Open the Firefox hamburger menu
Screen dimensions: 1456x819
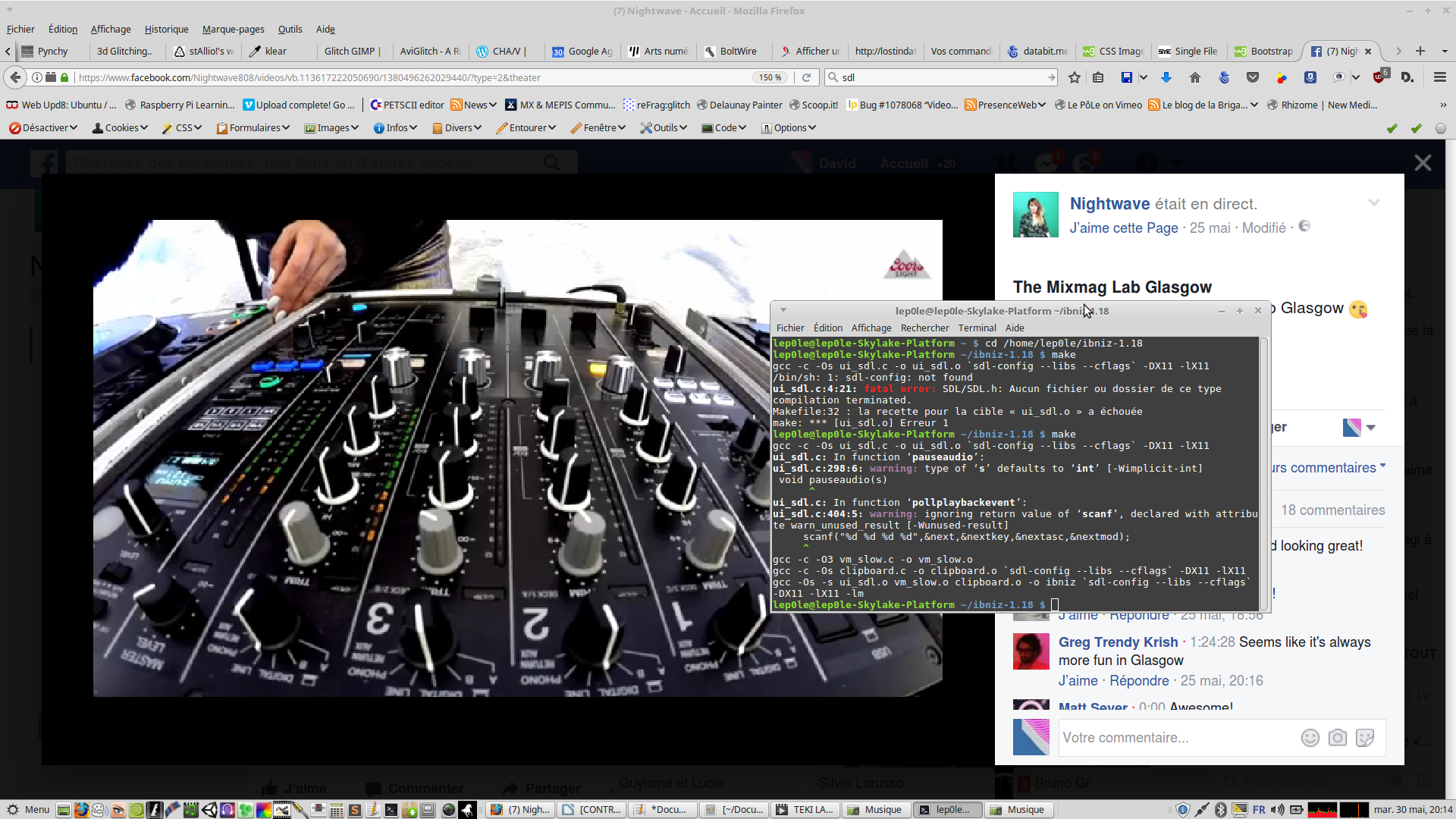coord(1439,77)
